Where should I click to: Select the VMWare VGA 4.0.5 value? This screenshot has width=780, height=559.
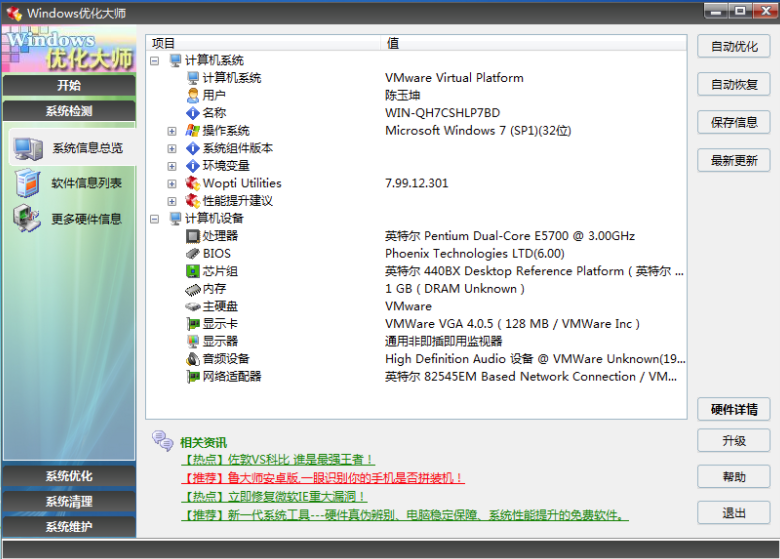click(x=512, y=324)
